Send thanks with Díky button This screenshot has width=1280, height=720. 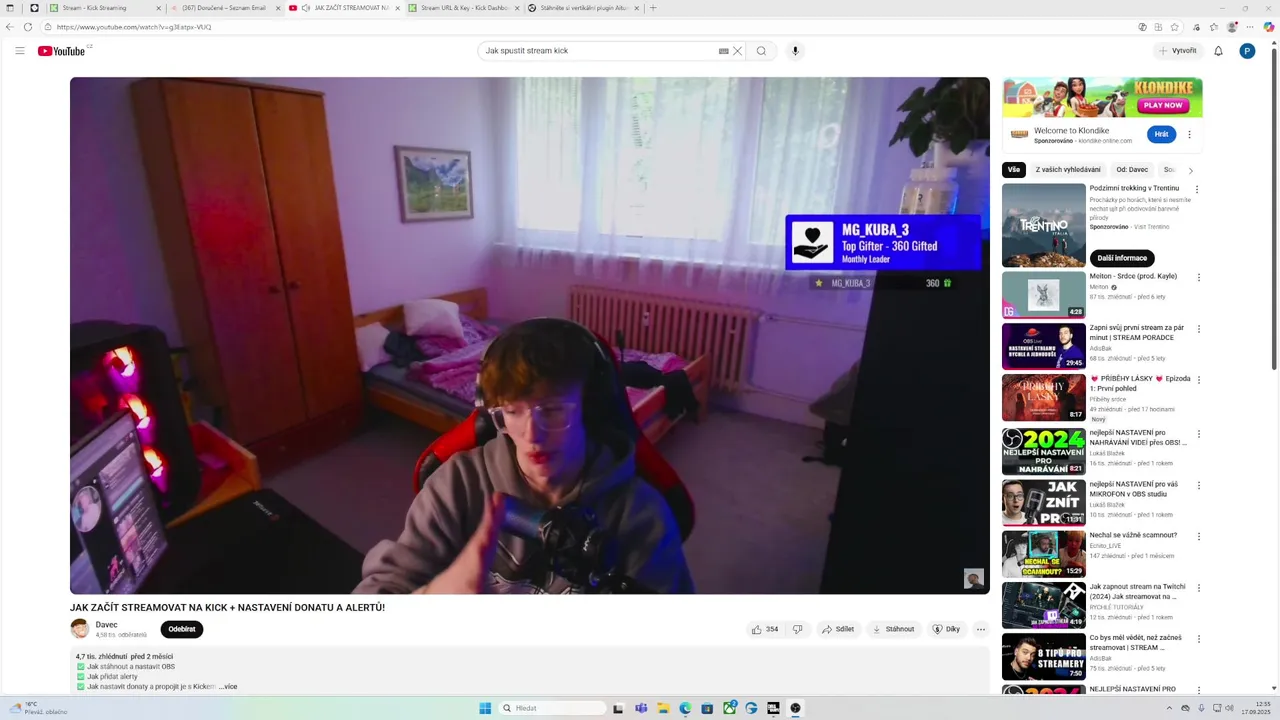click(x=946, y=629)
